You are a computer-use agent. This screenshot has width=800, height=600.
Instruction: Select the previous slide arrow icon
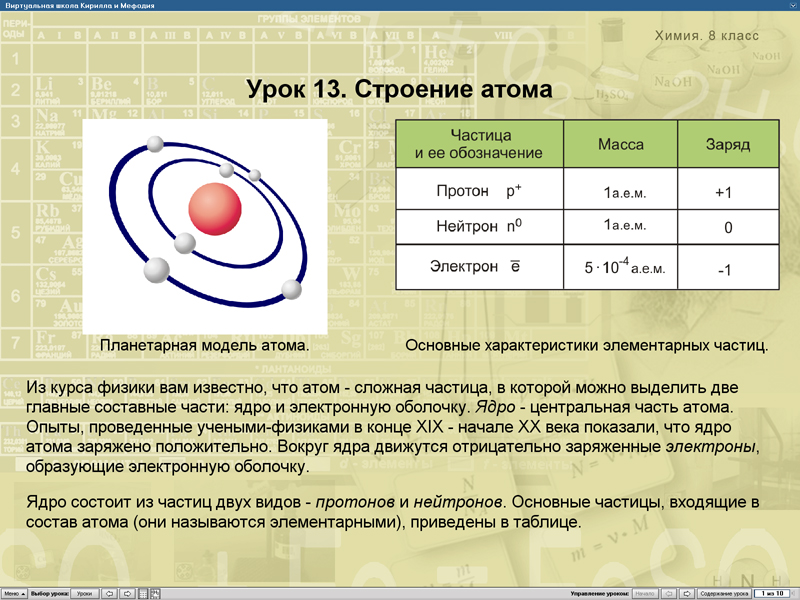(x=109, y=593)
